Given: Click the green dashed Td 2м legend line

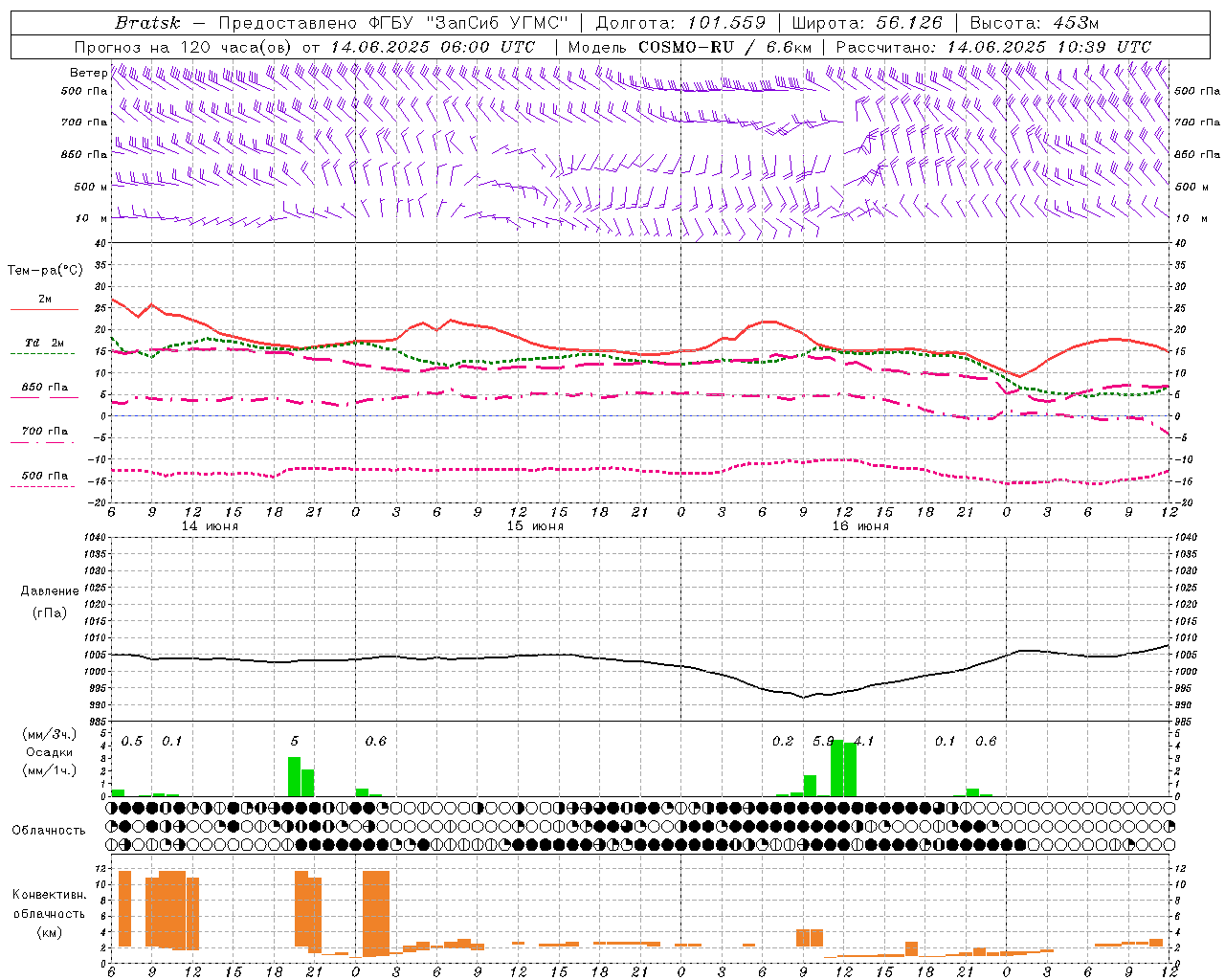Looking at the screenshot, I should (43, 354).
